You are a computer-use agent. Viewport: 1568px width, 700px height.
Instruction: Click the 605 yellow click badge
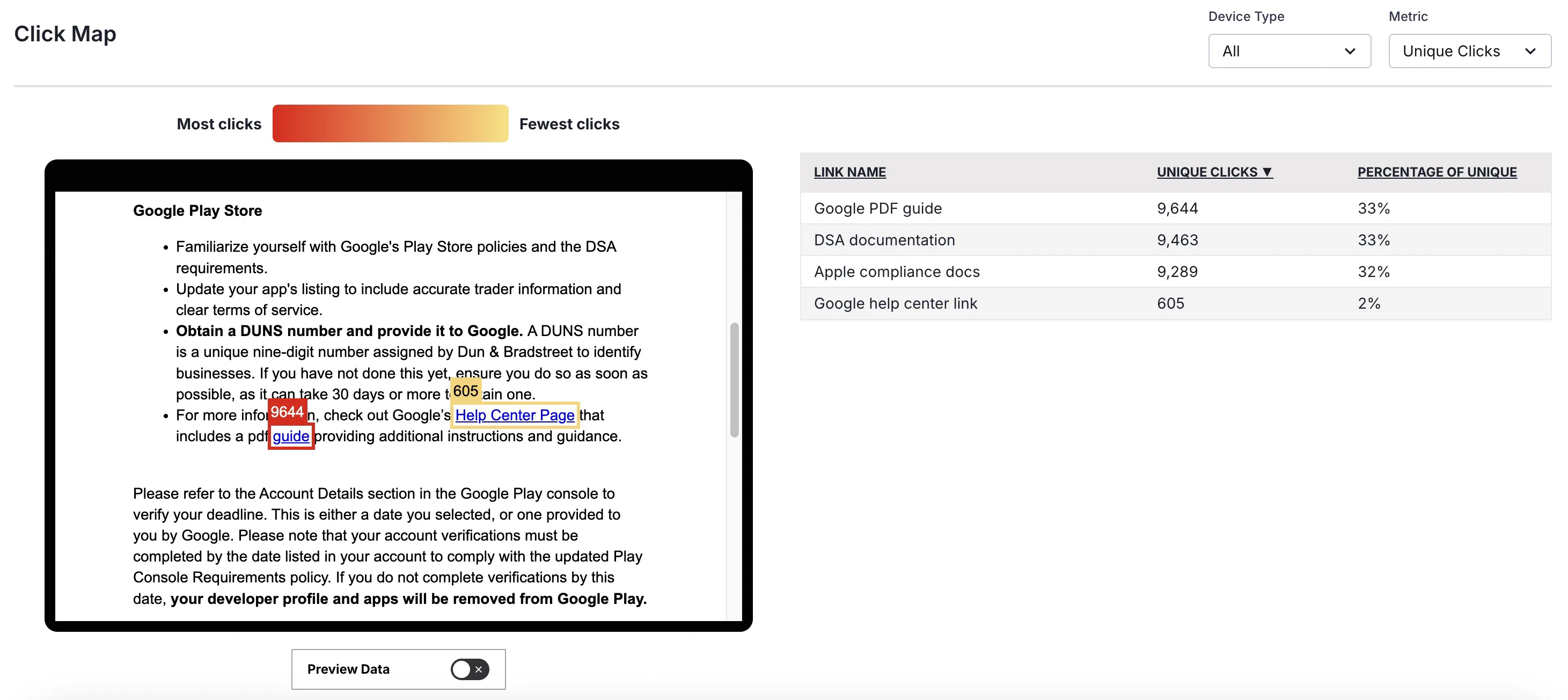(x=466, y=391)
